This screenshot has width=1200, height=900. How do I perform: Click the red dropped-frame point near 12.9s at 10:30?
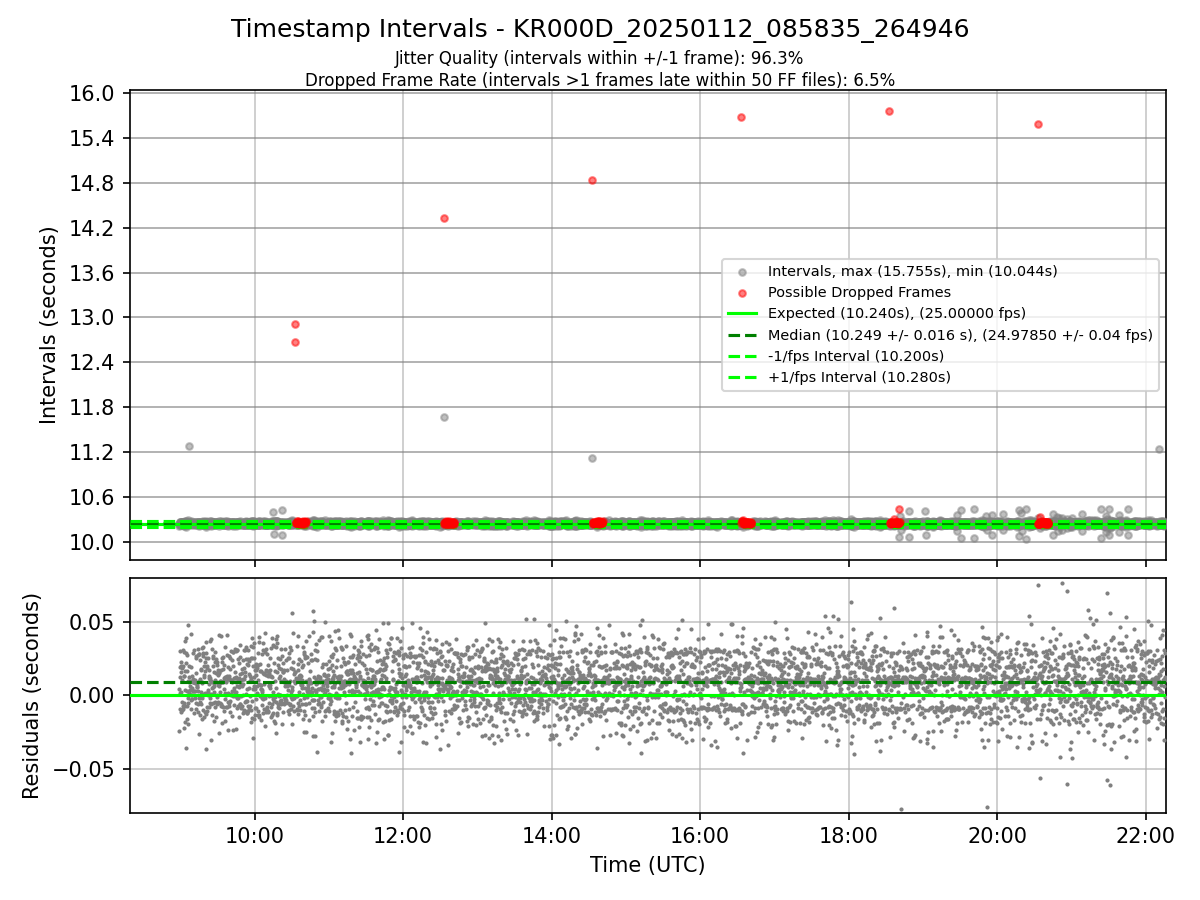click(295, 324)
